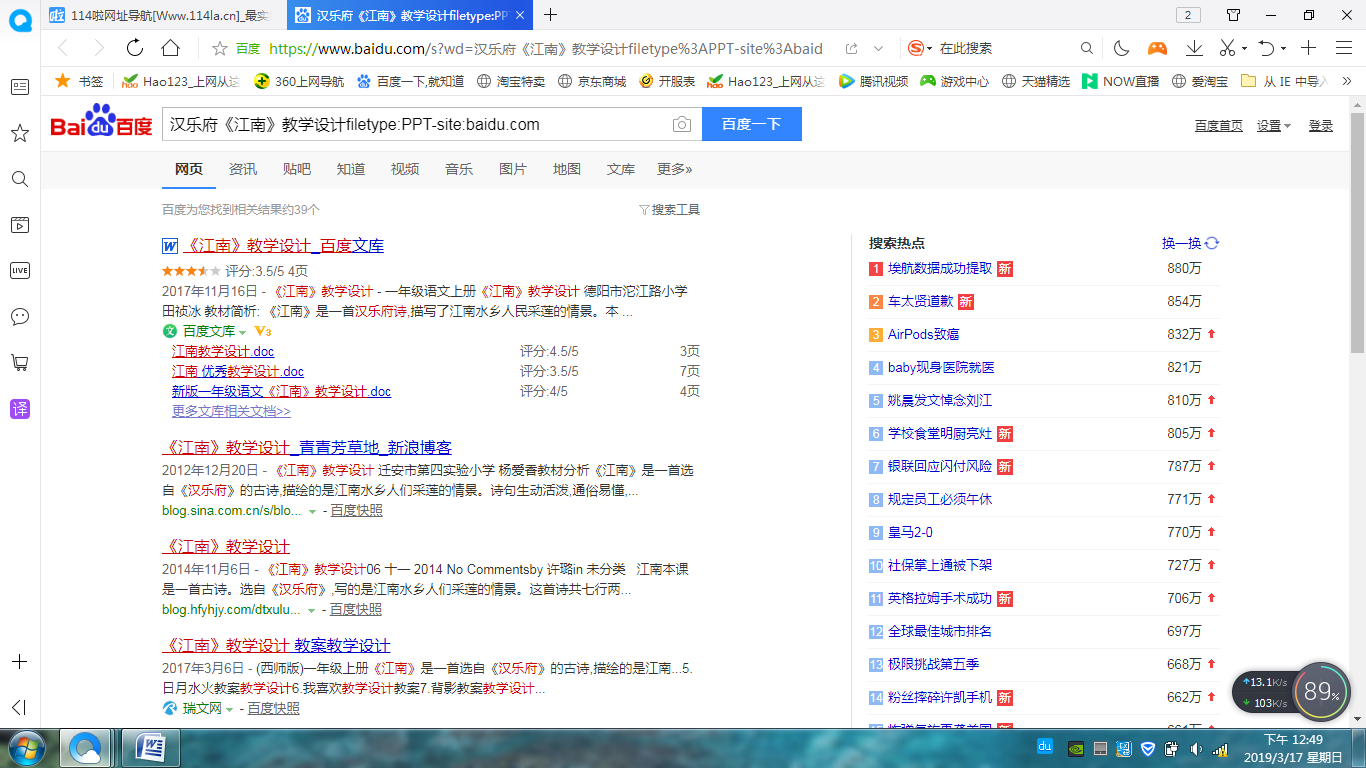The height and width of the screenshot is (768, 1366).
Task: Open the sidebar video player icon
Action: click(x=19, y=225)
